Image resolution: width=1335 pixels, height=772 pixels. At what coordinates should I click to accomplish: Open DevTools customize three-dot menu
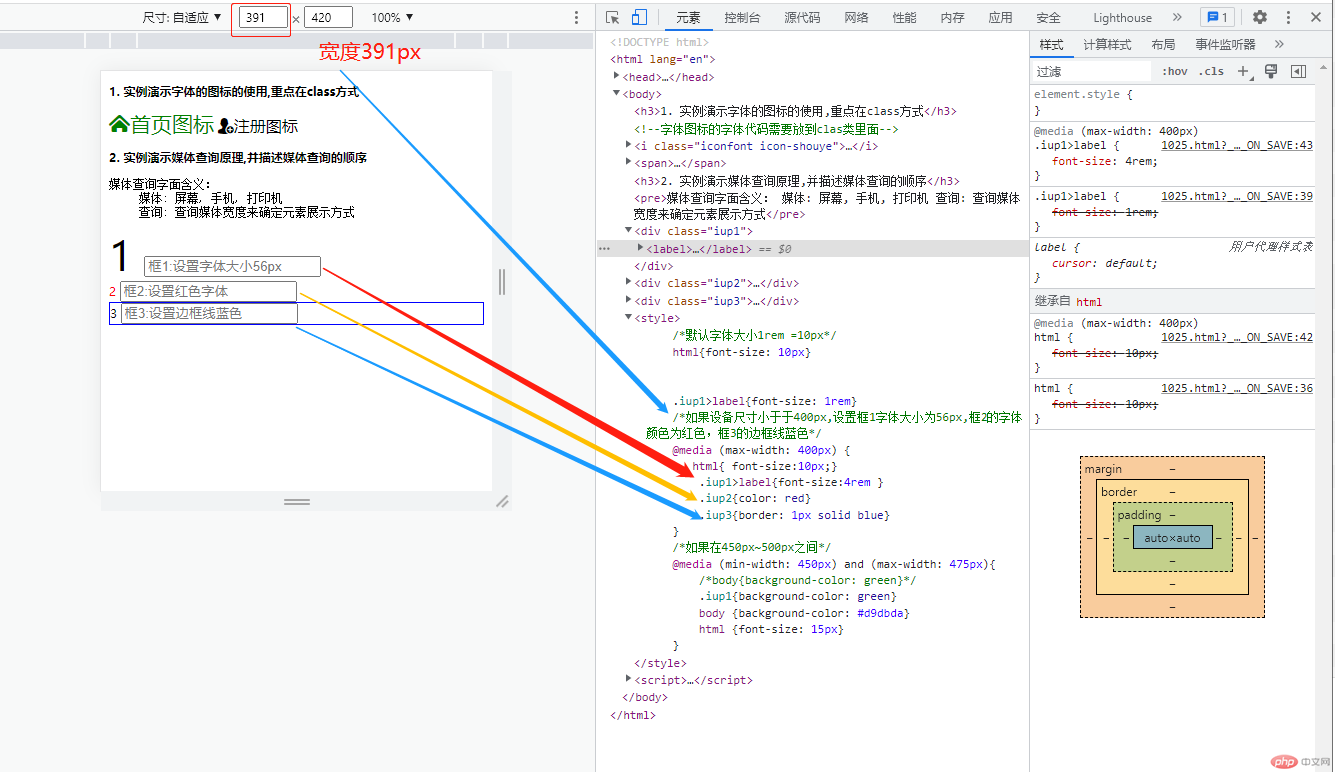pyautogui.click(x=1288, y=17)
